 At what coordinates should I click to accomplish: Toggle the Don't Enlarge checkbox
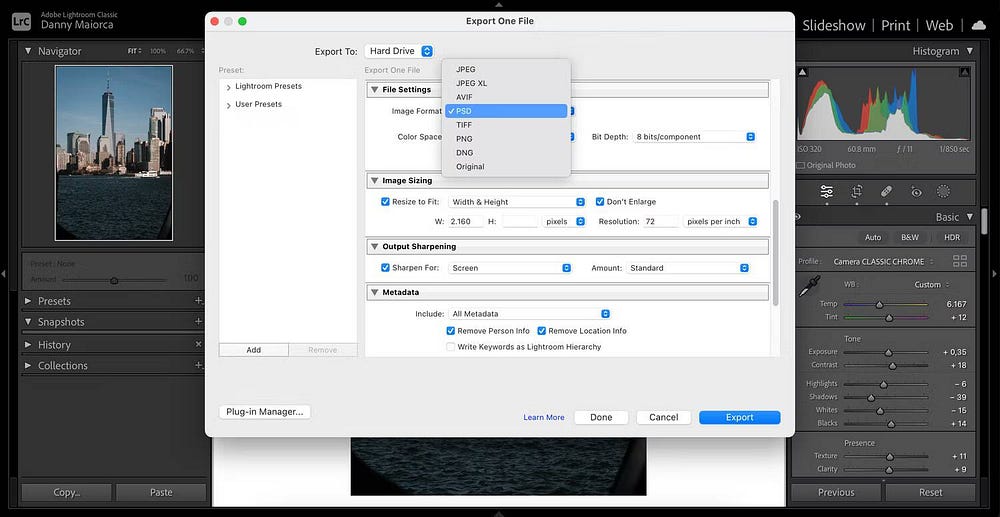(600, 202)
